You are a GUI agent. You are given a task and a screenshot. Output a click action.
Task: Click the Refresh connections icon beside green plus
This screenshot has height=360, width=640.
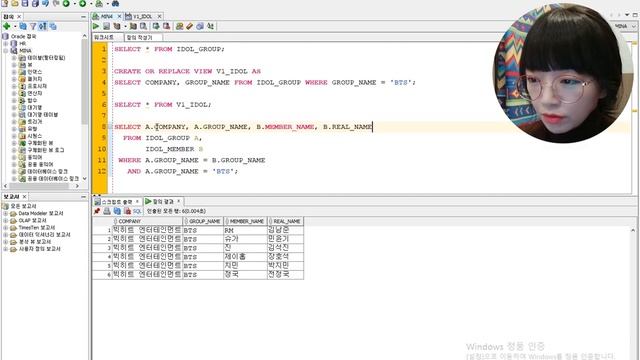point(23,26)
